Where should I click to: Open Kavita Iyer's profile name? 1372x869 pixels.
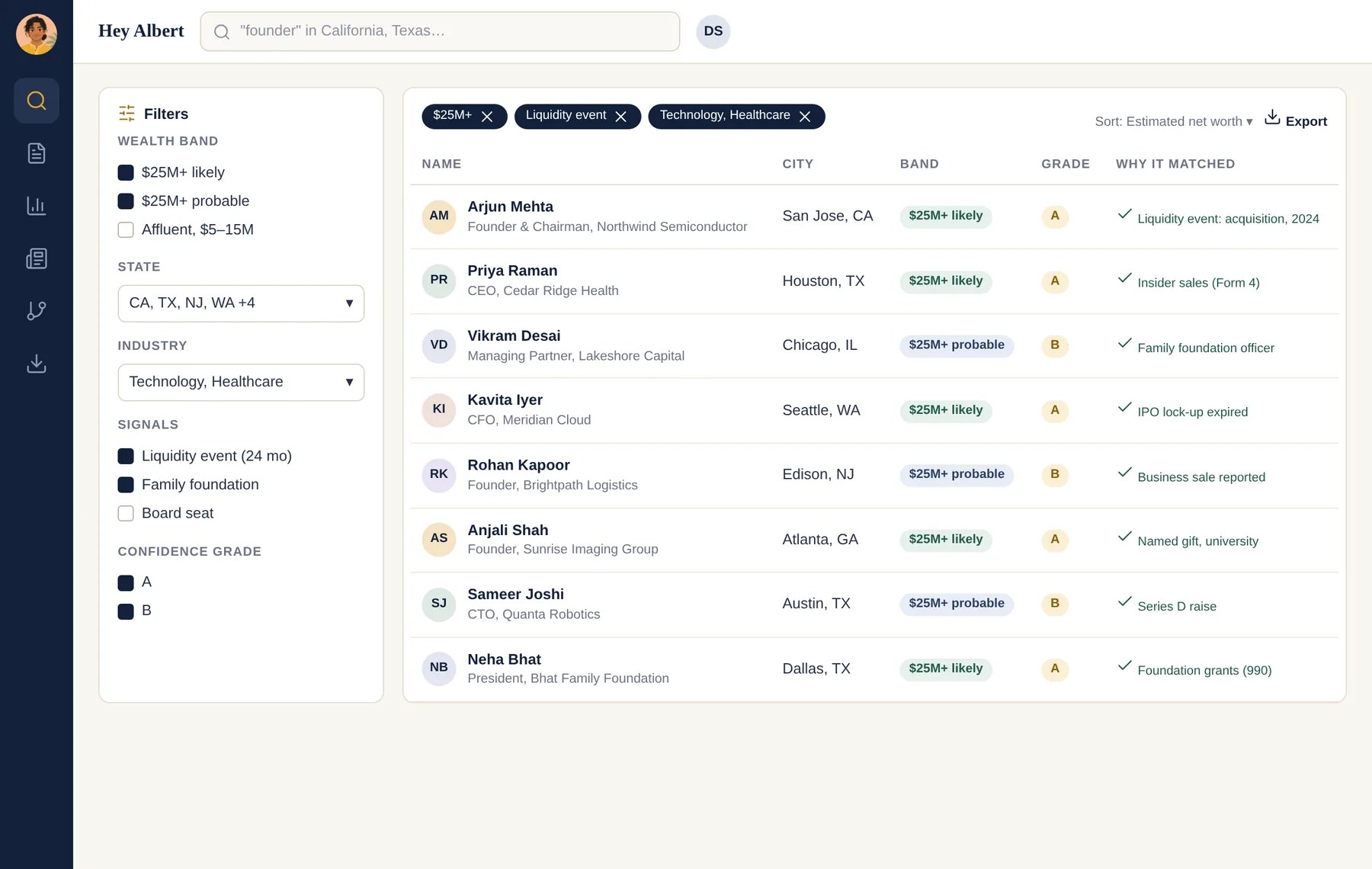click(505, 399)
